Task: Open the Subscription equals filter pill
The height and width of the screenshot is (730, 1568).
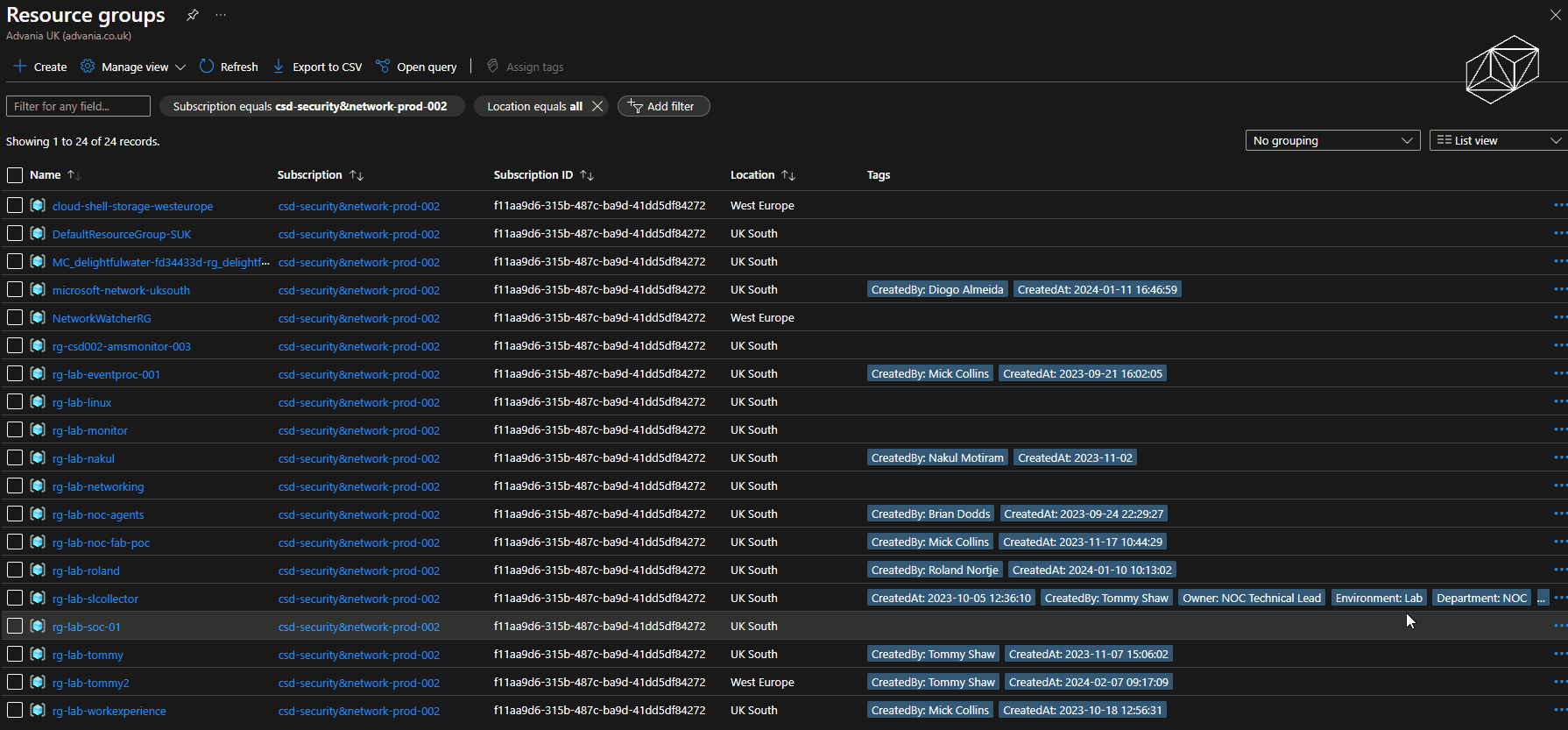Action: point(310,106)
